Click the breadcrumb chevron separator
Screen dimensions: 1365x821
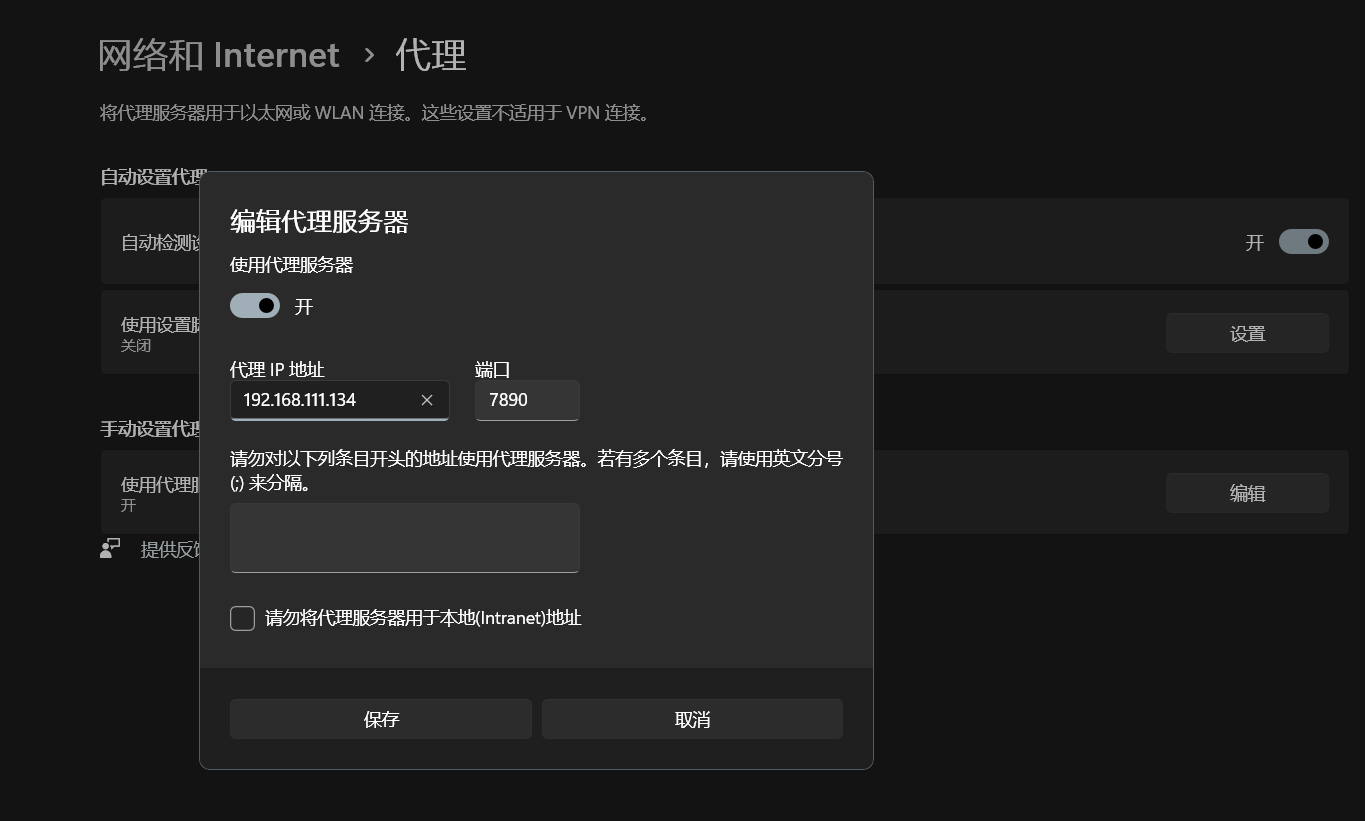coord(369,55)
